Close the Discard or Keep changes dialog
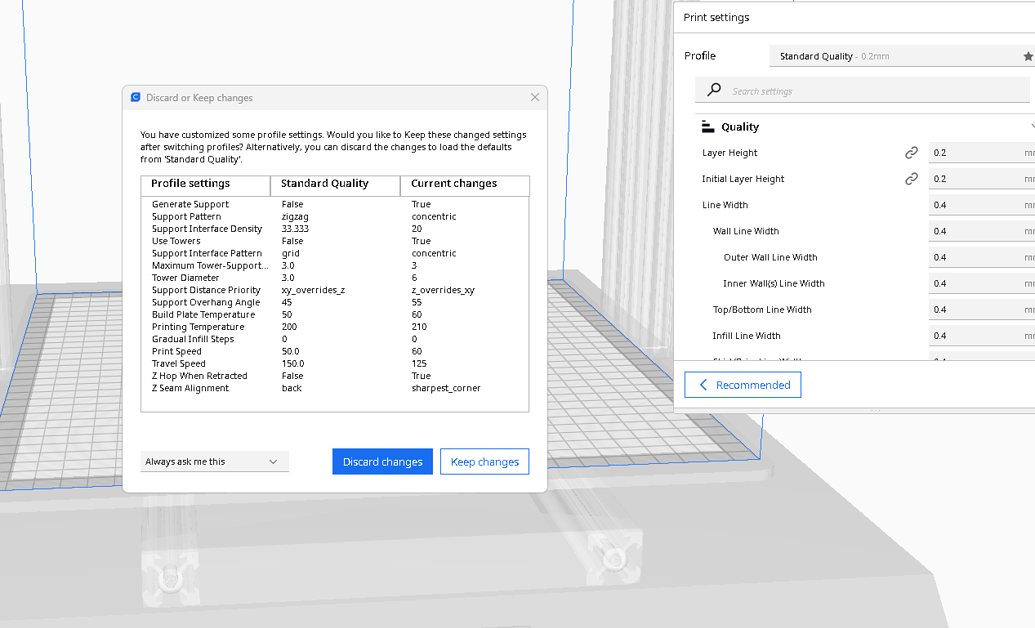 [x=535, y=97]
